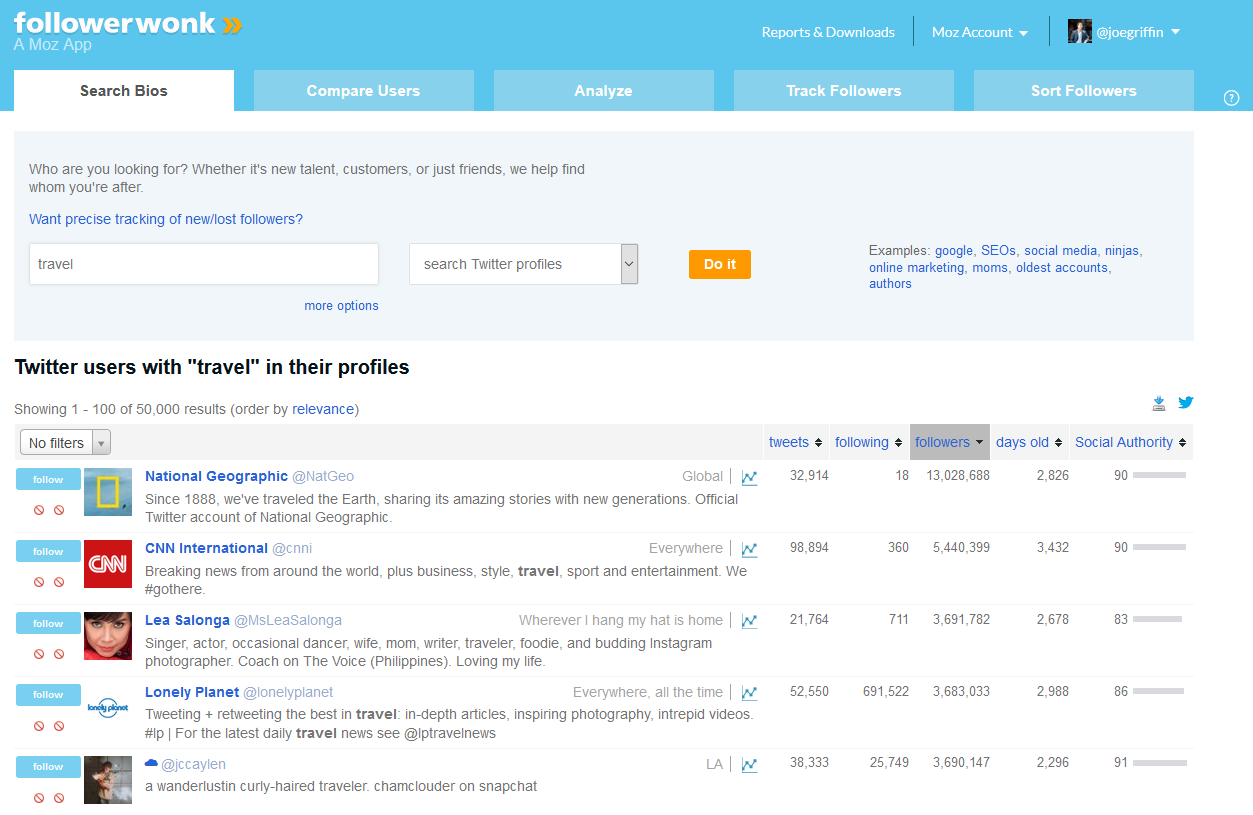The image size is (1253, 815).
Task: Open CNN International logo thumbnail
Action: coord(108,564)
